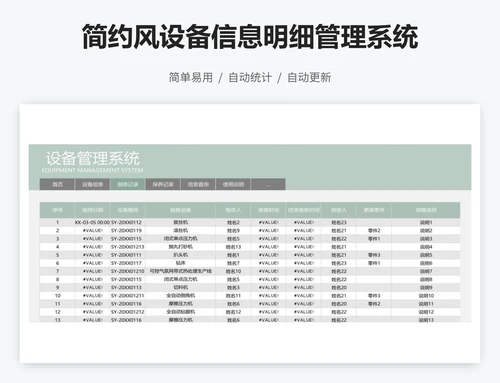Screen dimensions: 500x383
Task: Select 零件2 in the 说明2 row
Action: click(374, 230)
